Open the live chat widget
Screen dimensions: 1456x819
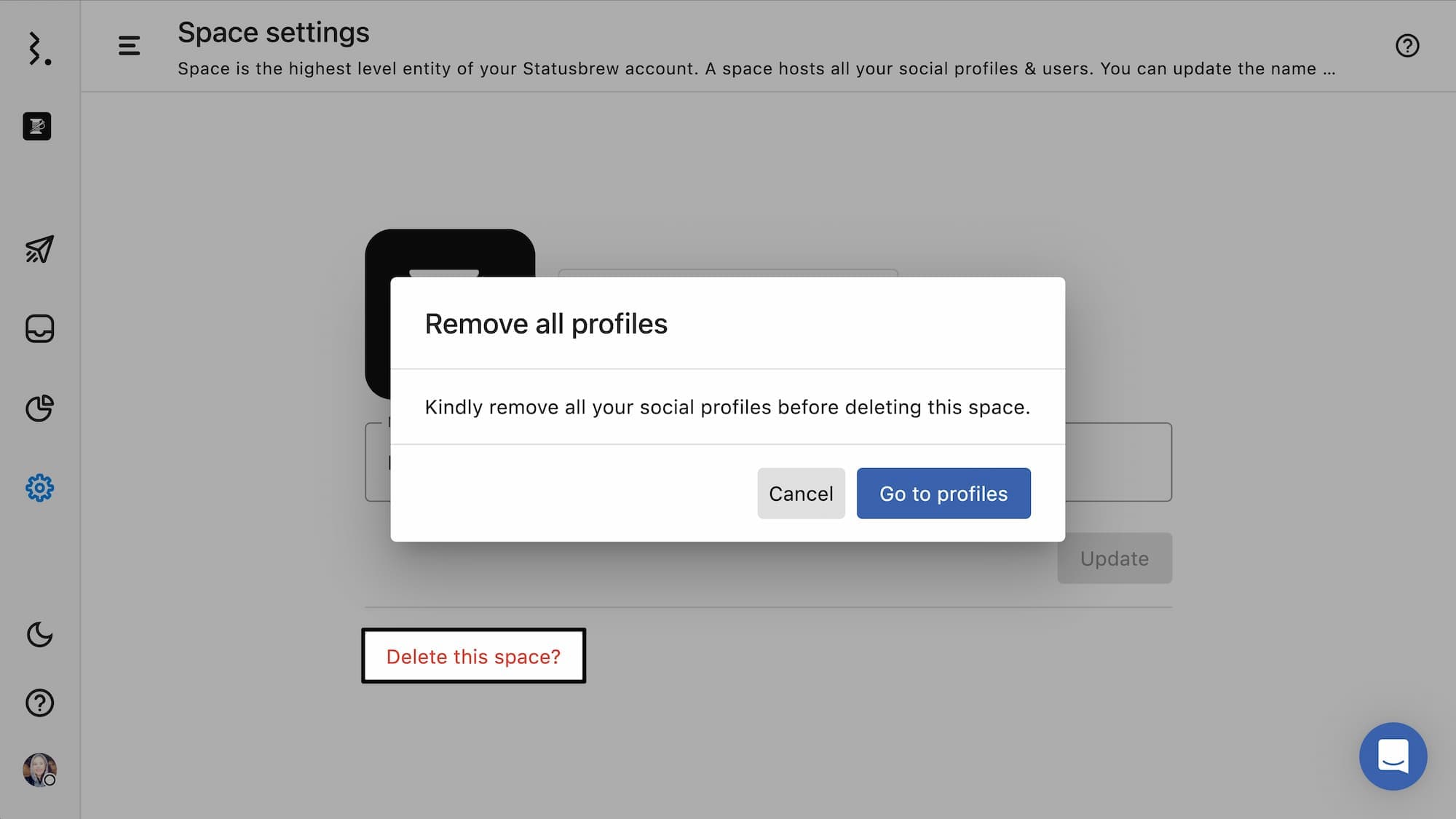point(1393,756)
